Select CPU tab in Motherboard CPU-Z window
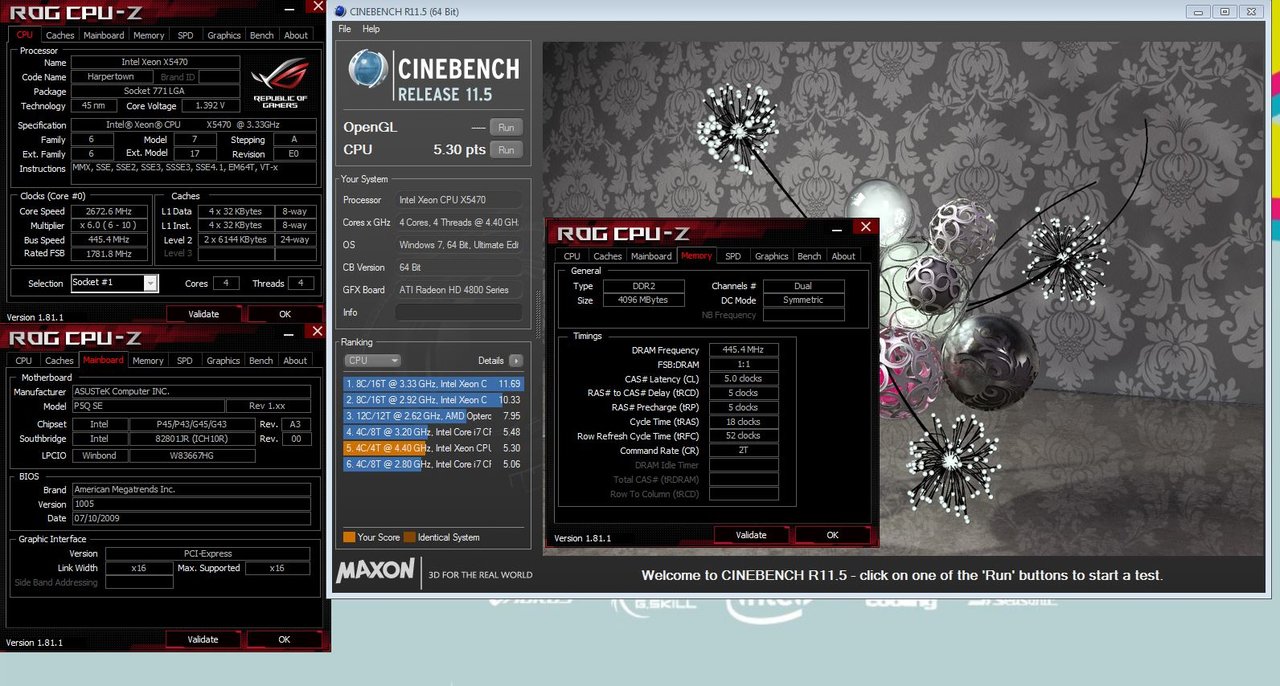Screen dimensions: 1280x686 pos(24,360)
